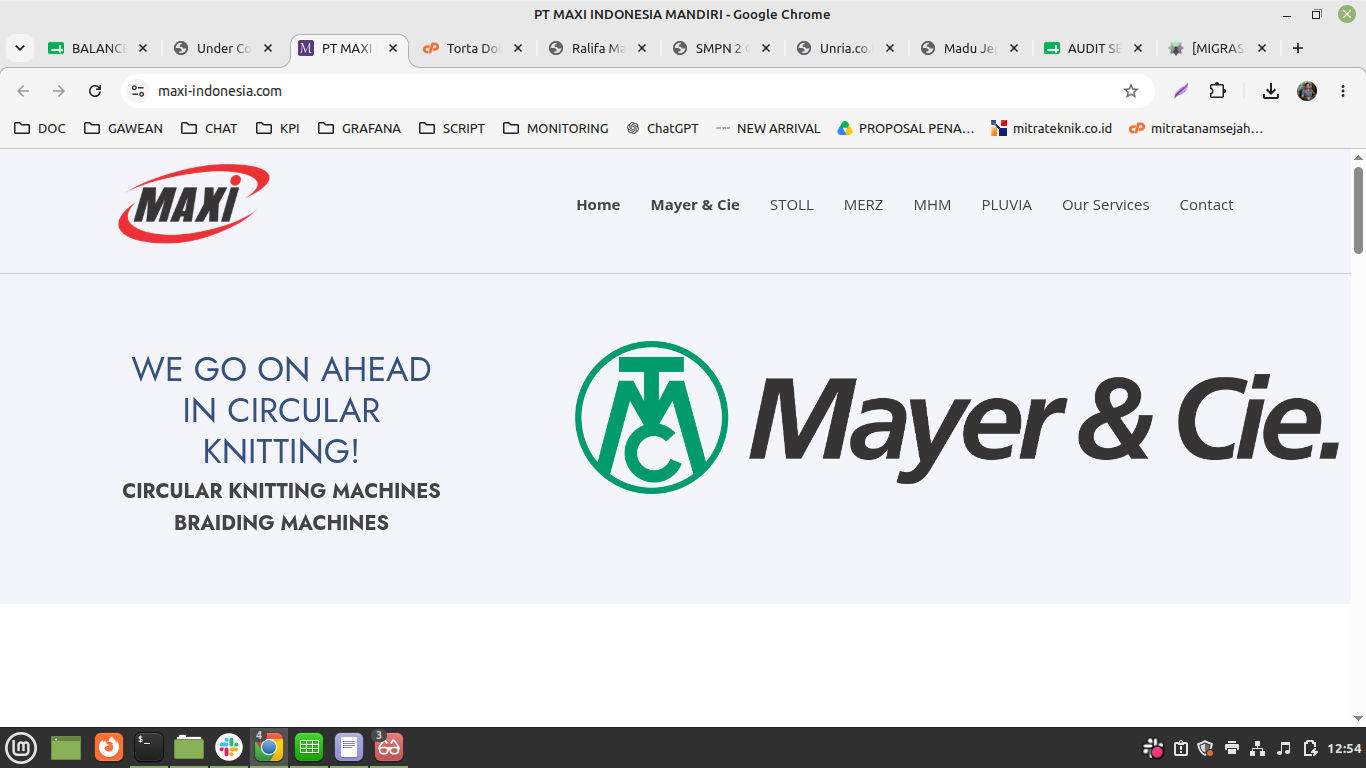Go to the Home nav item
The height and width of the screenshot is (768, 1366).
tap(598, 205)
